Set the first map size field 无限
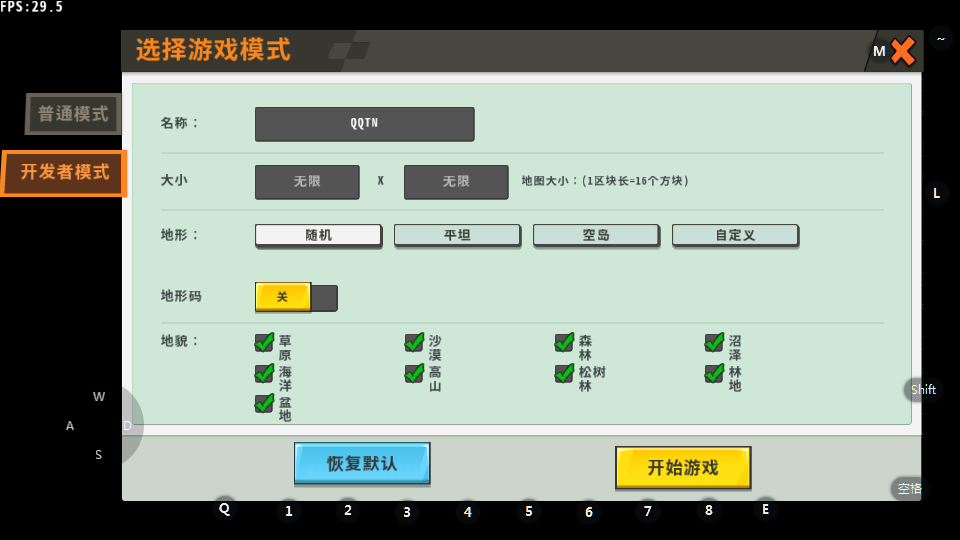The height and width of the screenshot is (540, 960). coord(307,182)
